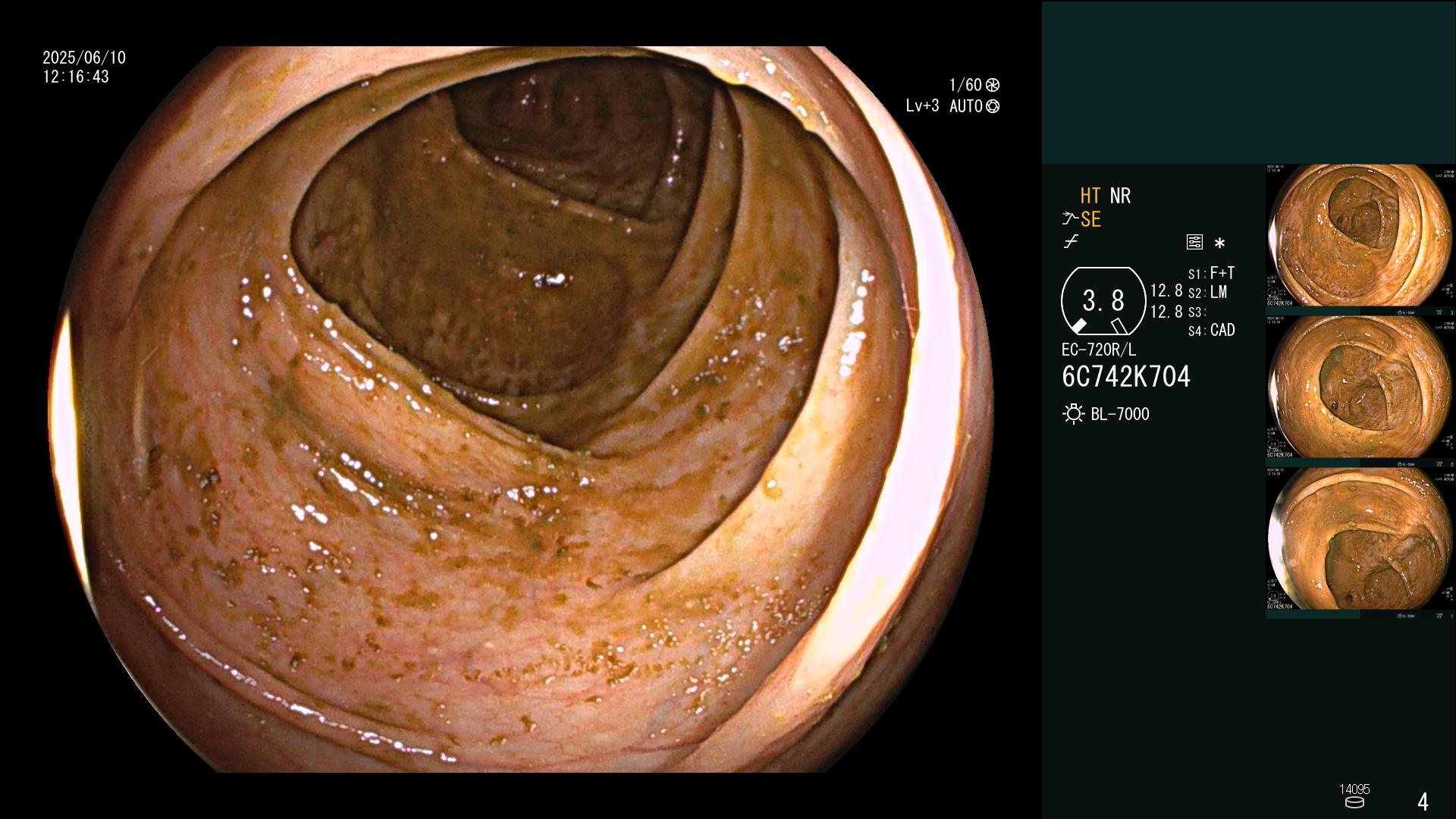Screen dimensions: 1456x819
Task: Click the lower 12.8 diameter value
Action: (x=1166, y=312)
